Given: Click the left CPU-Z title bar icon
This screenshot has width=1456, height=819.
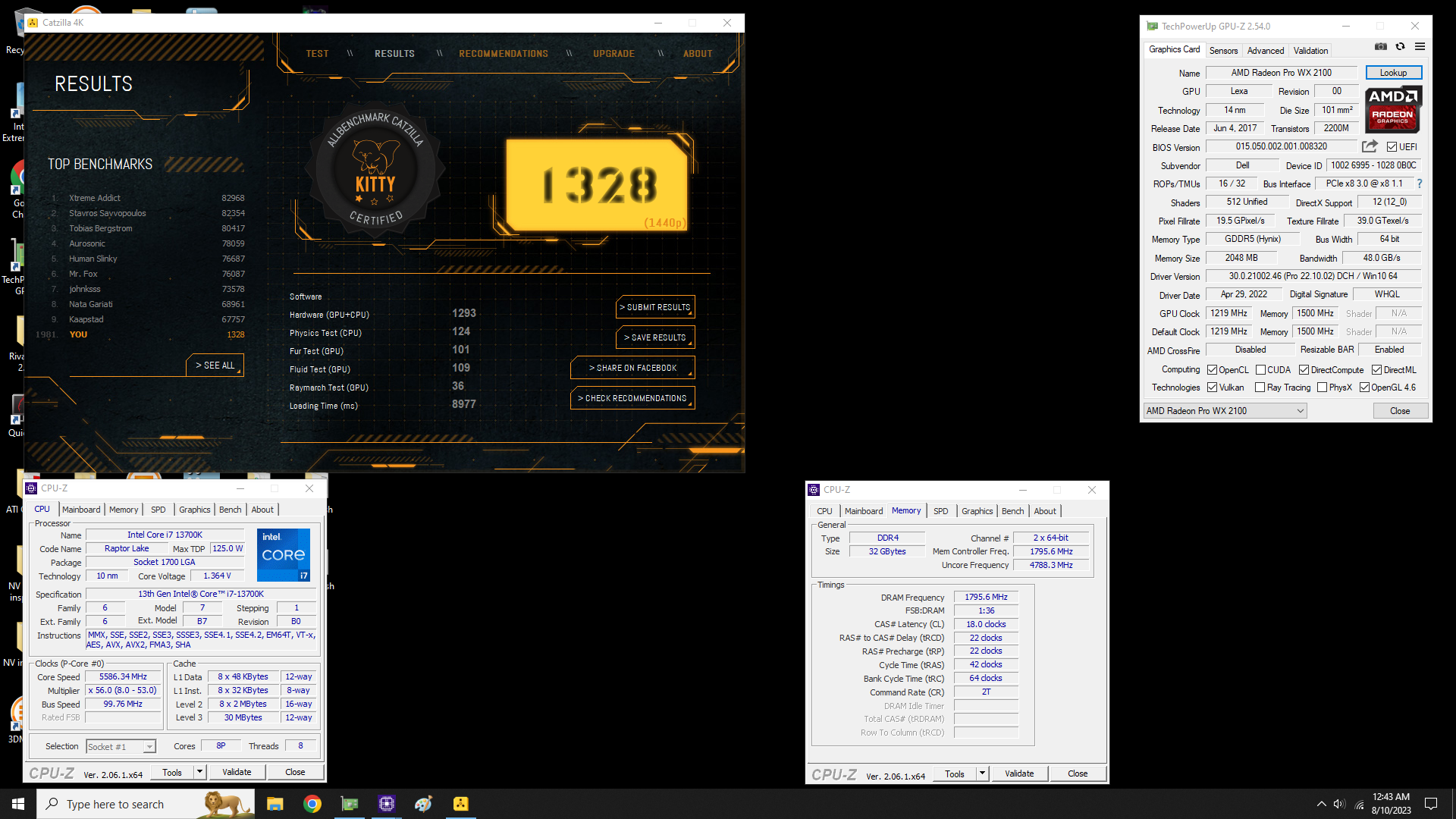Looking at the screenshot, I should (32, 488).
